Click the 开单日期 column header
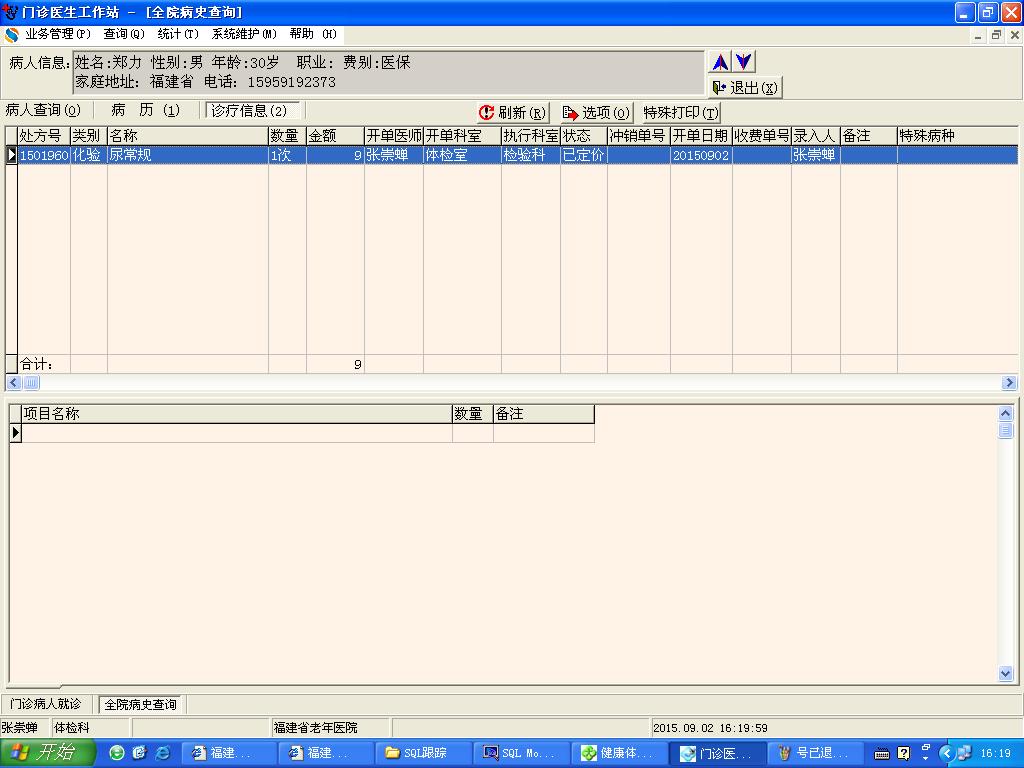The width and height of the screenshot is (1024, 768). point(701,136)
